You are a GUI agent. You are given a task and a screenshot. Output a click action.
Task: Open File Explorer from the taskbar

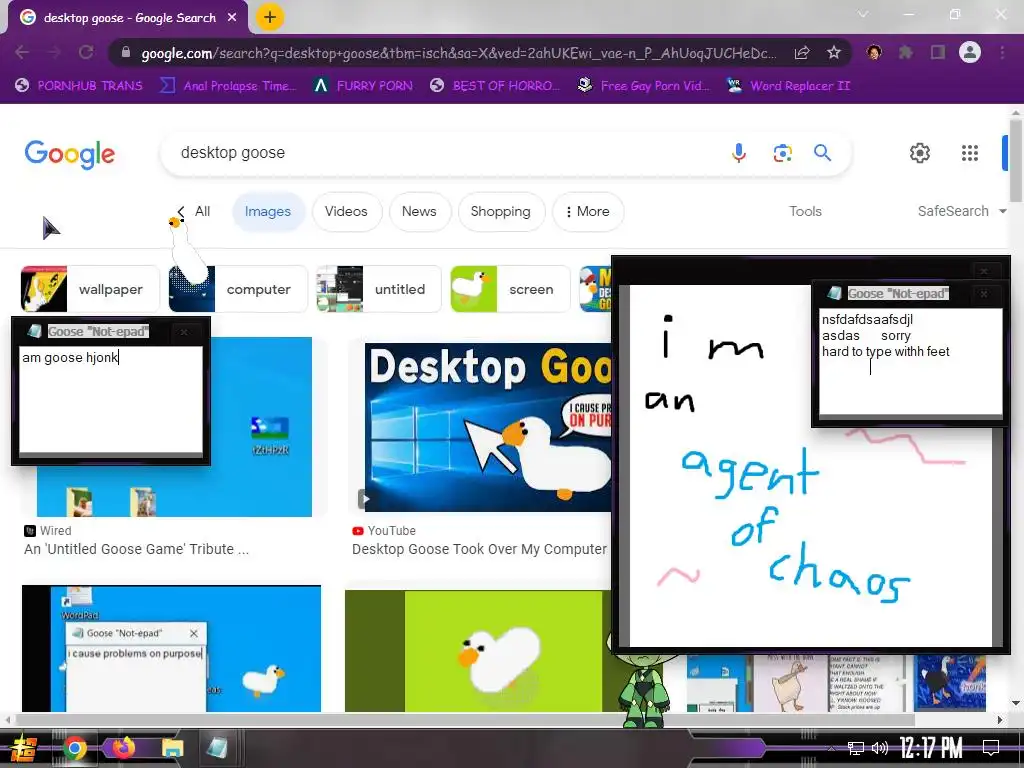172,748
